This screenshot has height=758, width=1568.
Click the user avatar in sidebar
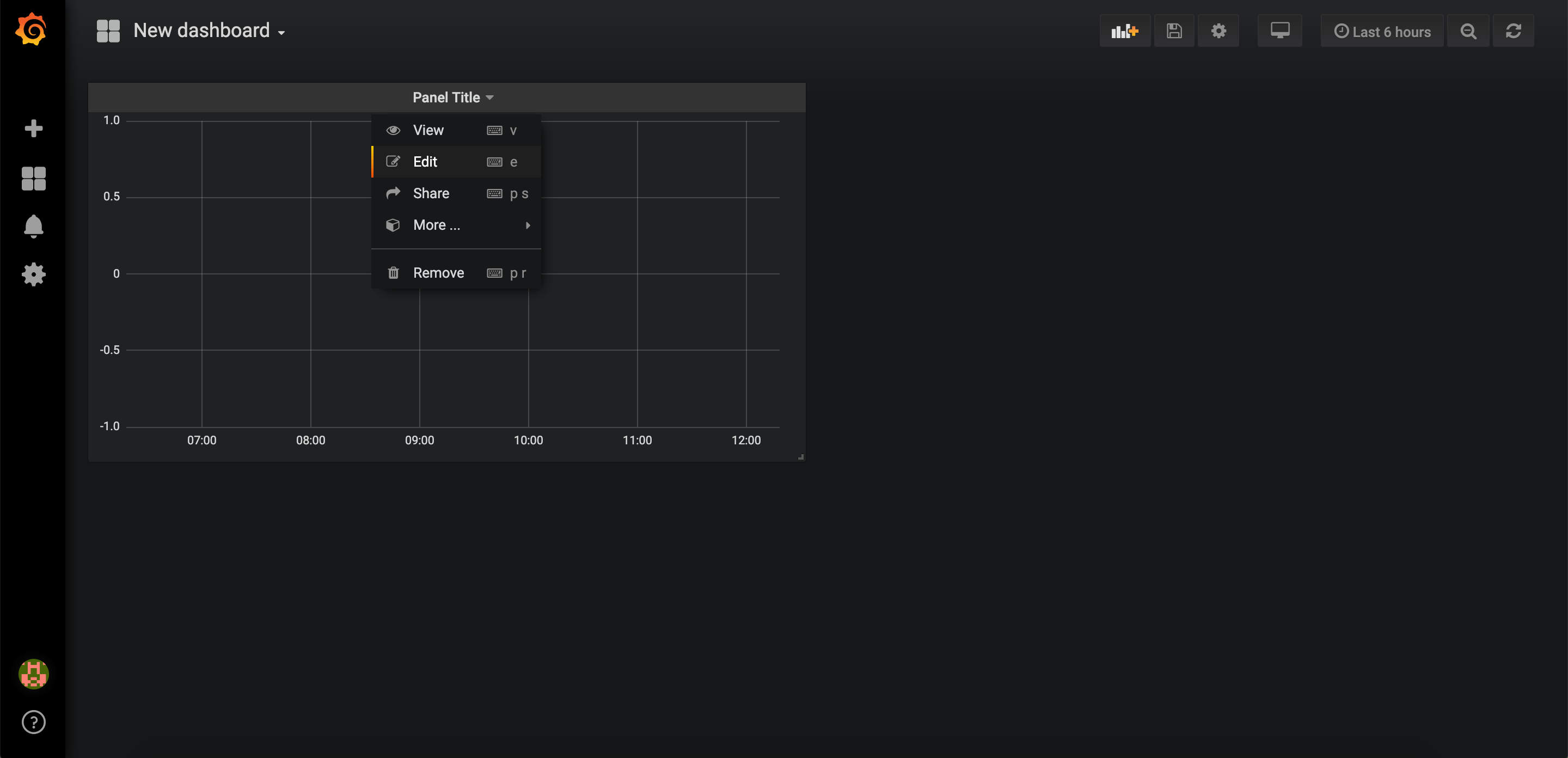point(33,674)
